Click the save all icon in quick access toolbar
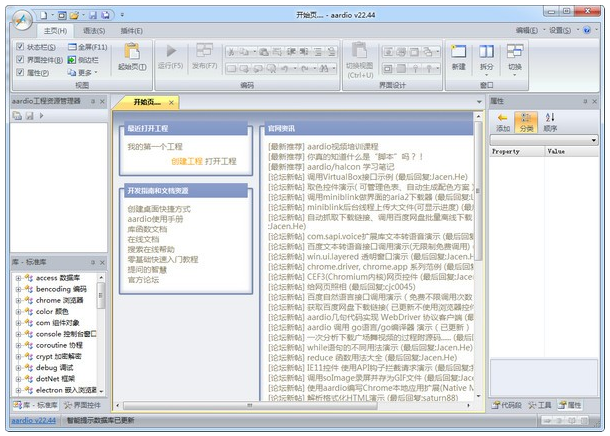 105,15
